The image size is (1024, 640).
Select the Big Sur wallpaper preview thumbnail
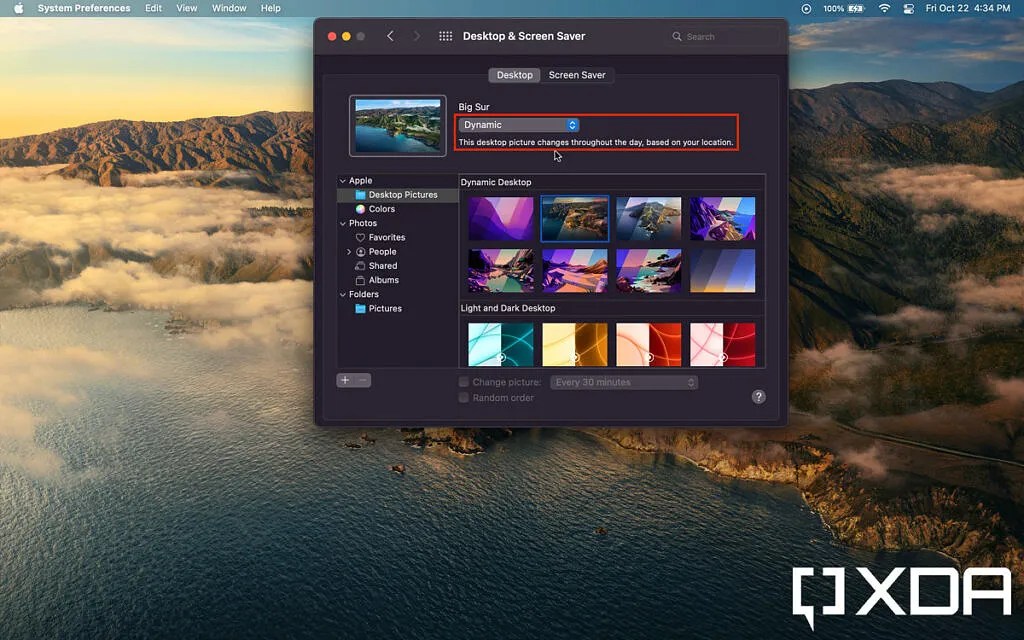pos(397,126)
